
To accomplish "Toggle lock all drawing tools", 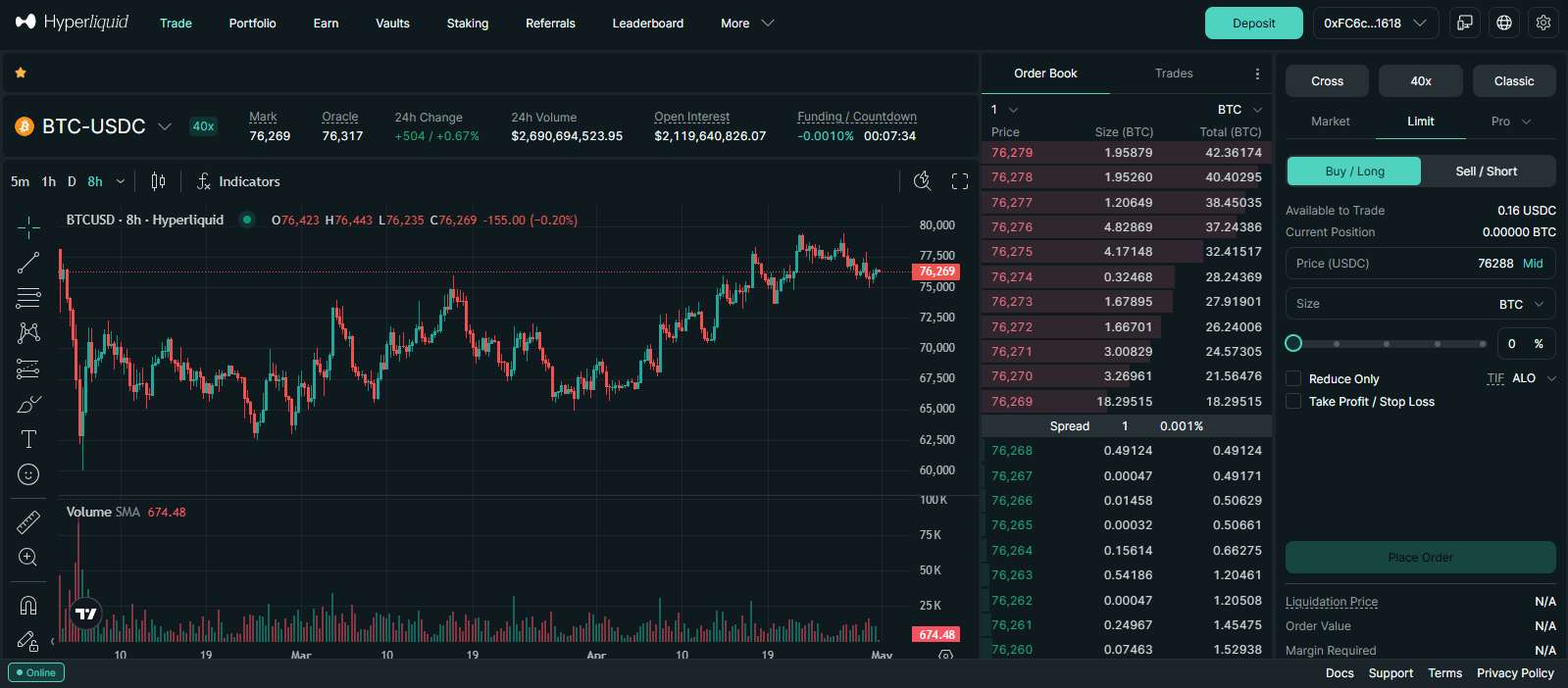I will [x=28, y=641].
